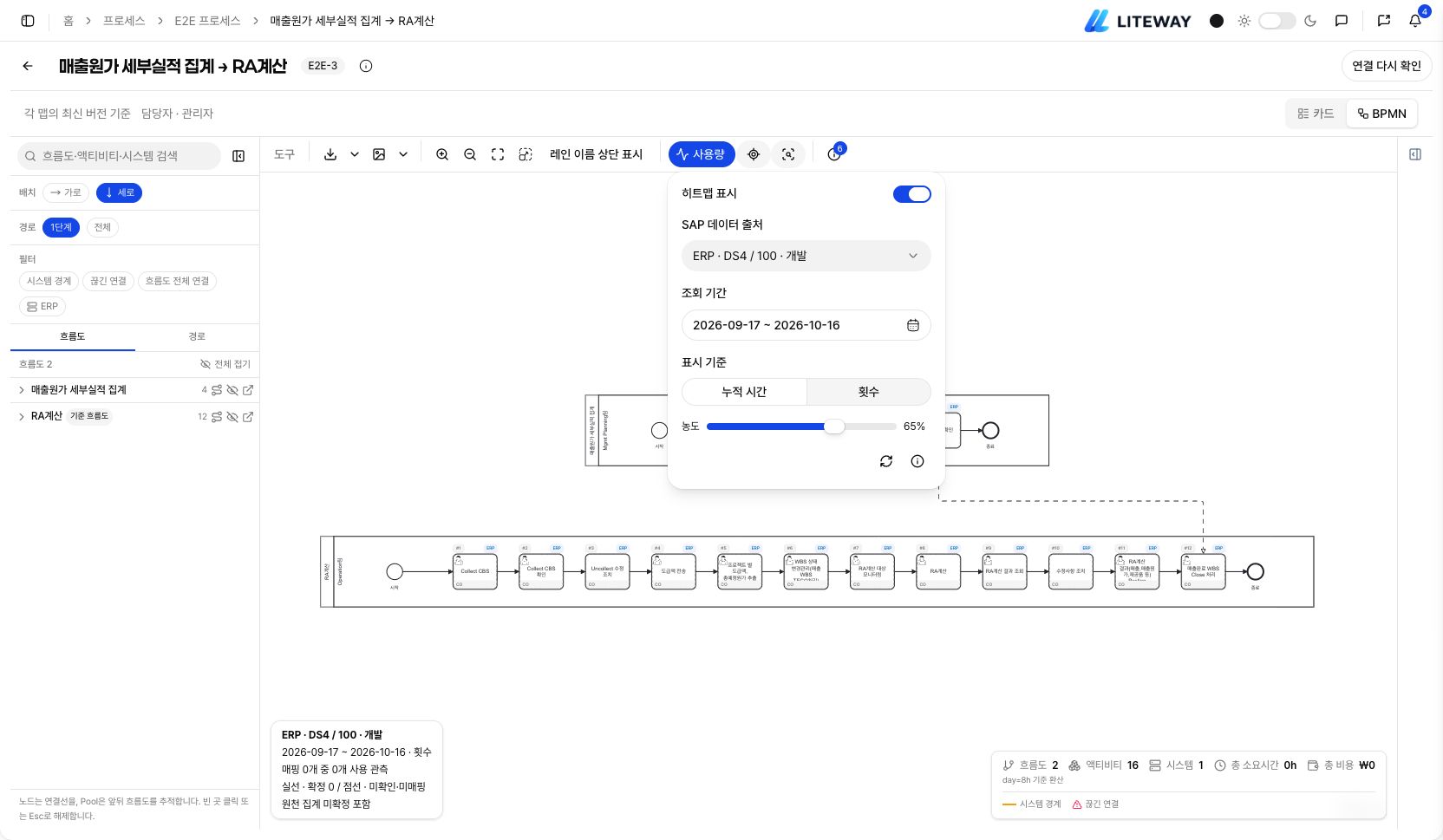Hide the RA계산 flow
This screenshot has width=1443, height=840.
232,417
